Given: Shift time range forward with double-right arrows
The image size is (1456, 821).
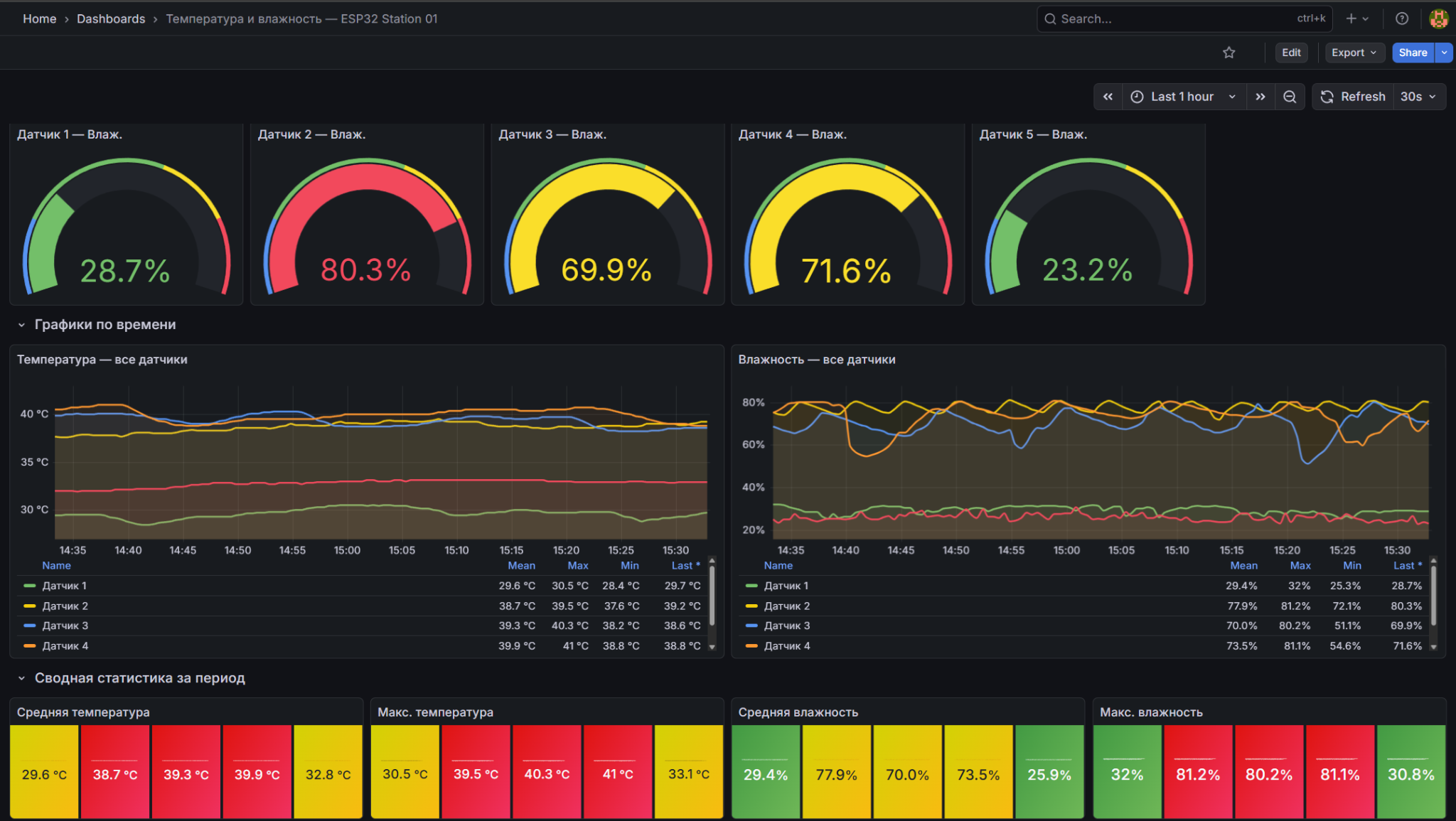Looking at the screenshot, I should [1260, 97].
